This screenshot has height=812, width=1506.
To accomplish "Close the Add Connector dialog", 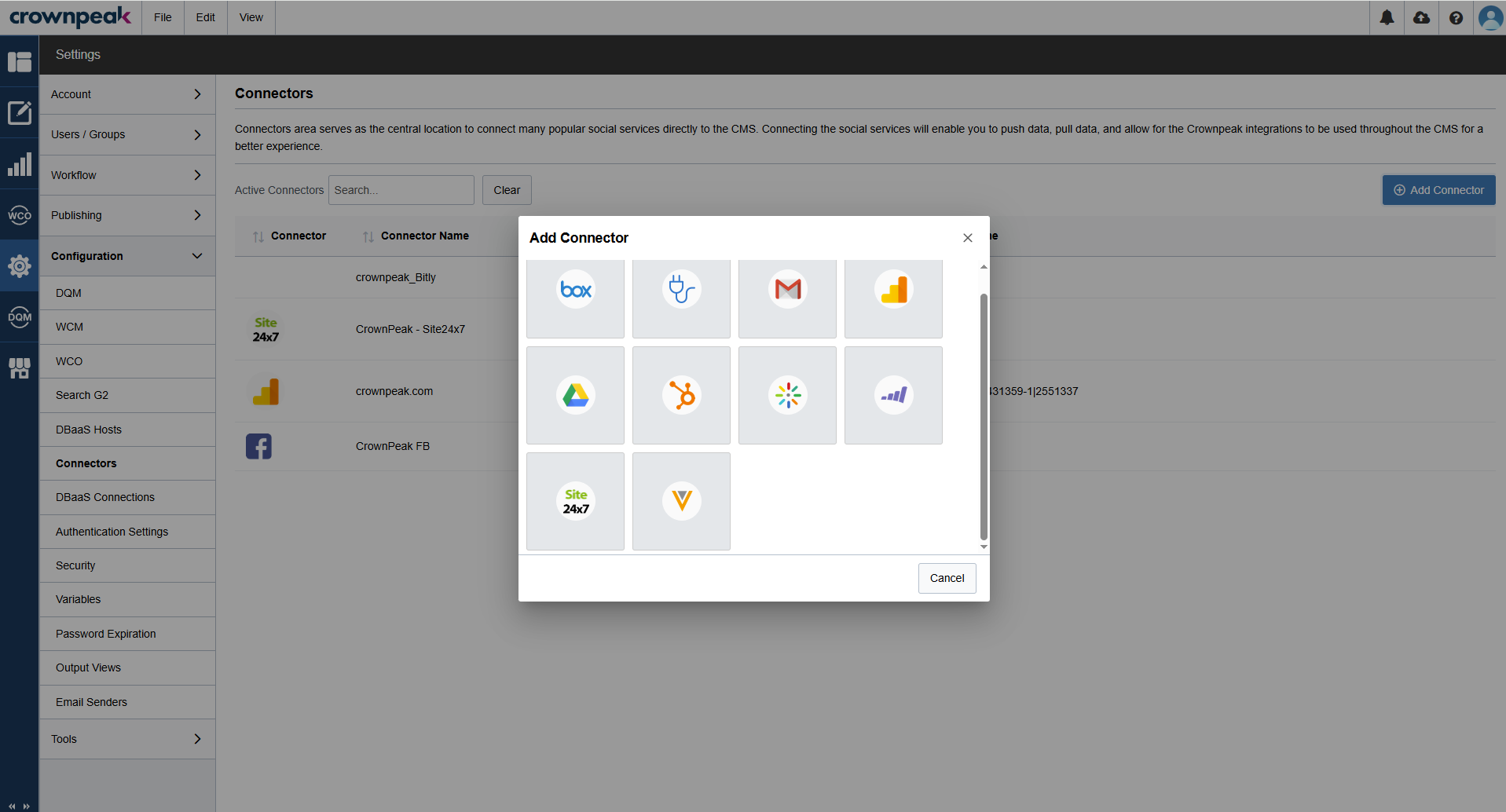I will coord(968,238).
